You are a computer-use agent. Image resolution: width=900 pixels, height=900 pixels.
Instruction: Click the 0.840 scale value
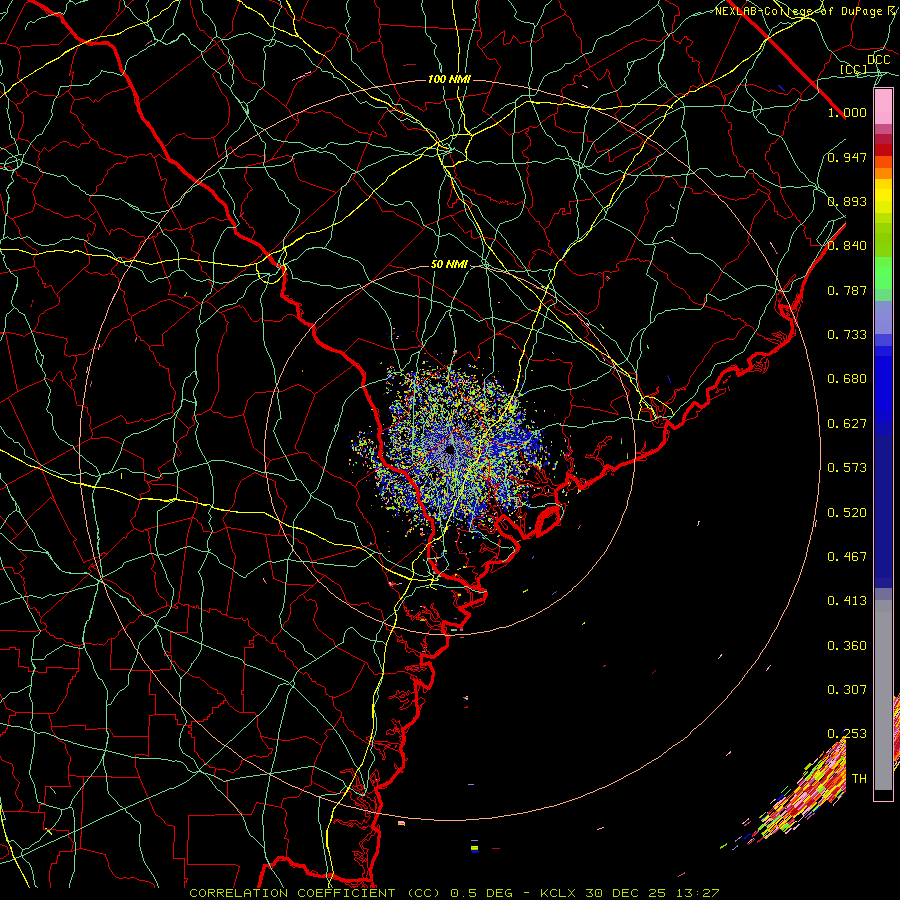tap(847, 246)
